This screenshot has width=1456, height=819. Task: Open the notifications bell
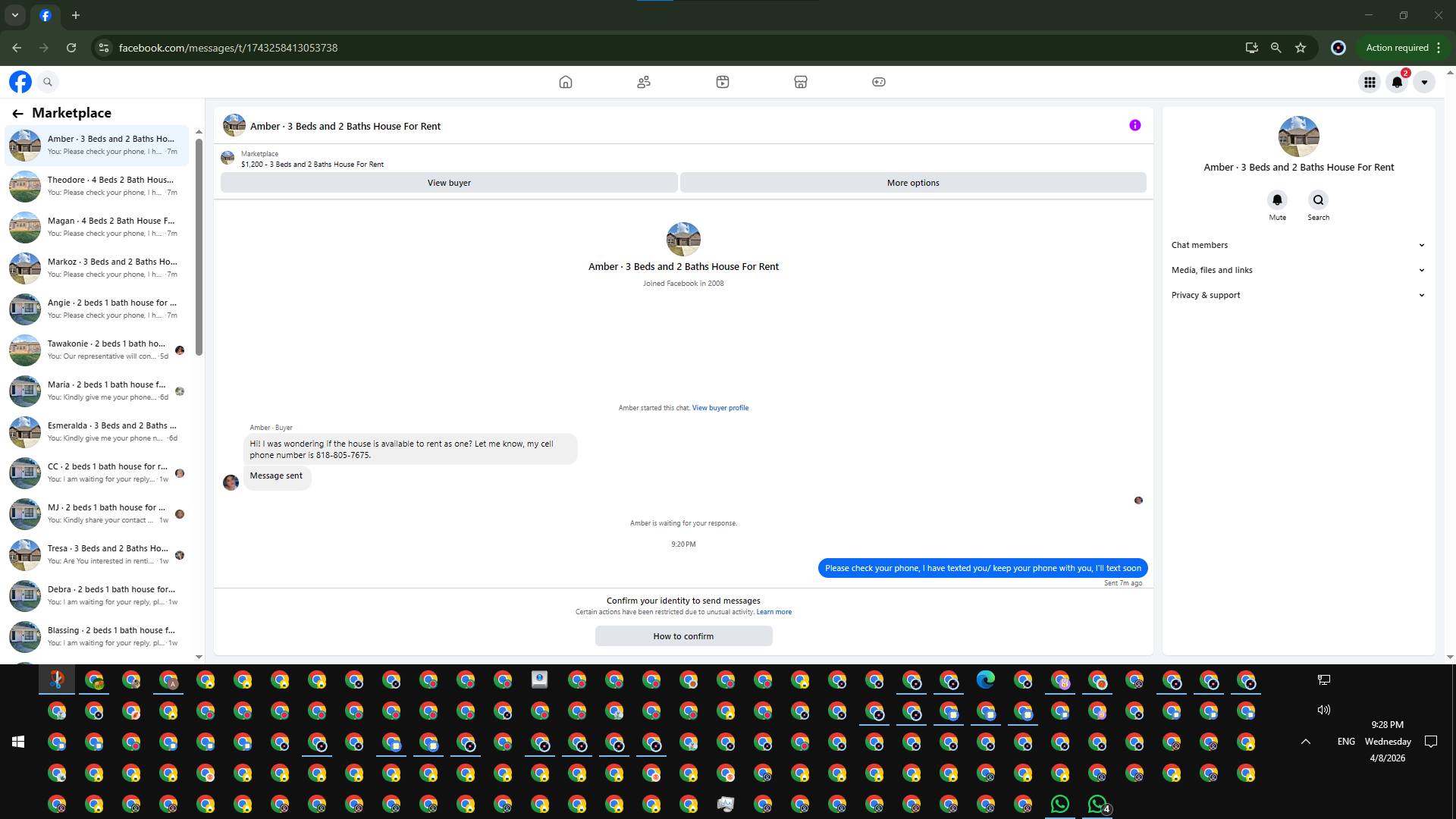pos(1397,82)
